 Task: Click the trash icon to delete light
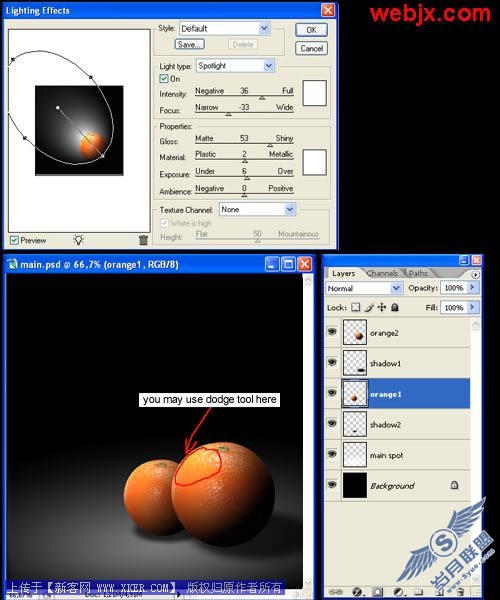pos(143,240)
